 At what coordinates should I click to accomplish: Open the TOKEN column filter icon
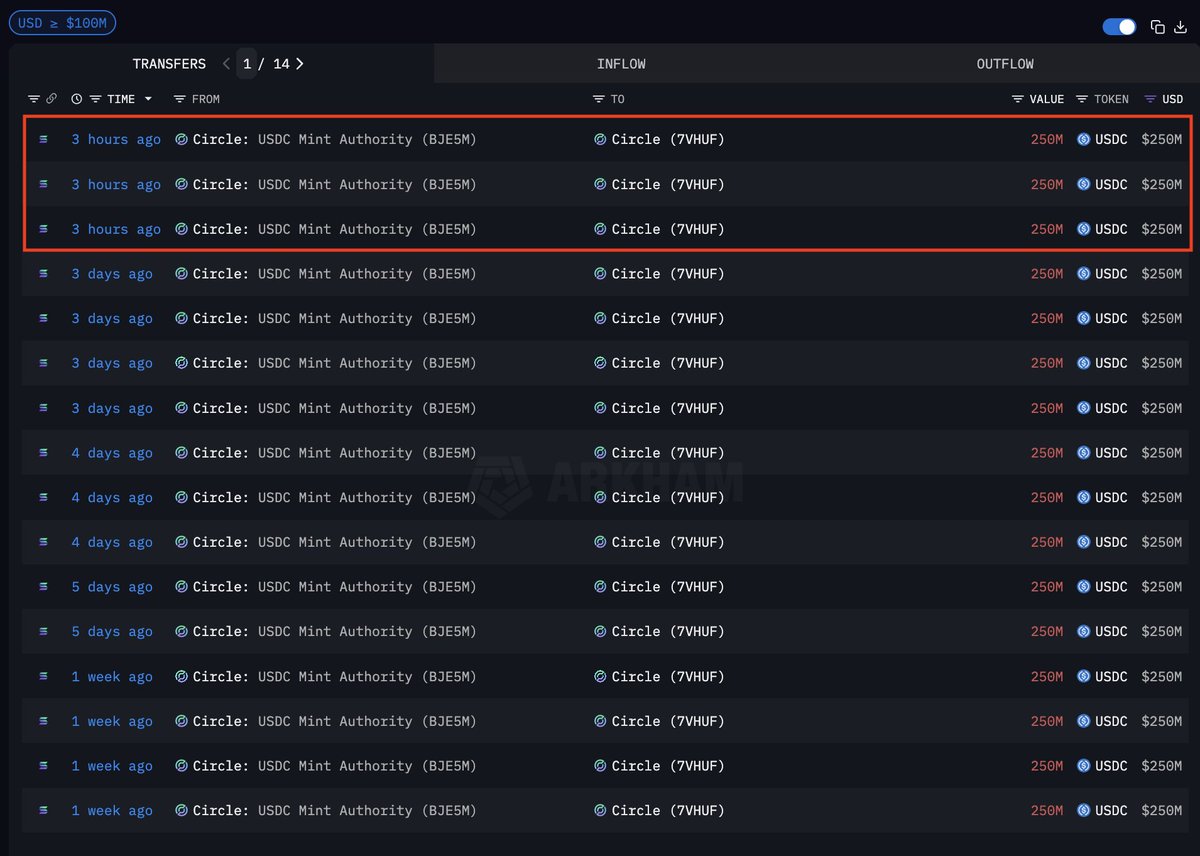point(1082,99)
